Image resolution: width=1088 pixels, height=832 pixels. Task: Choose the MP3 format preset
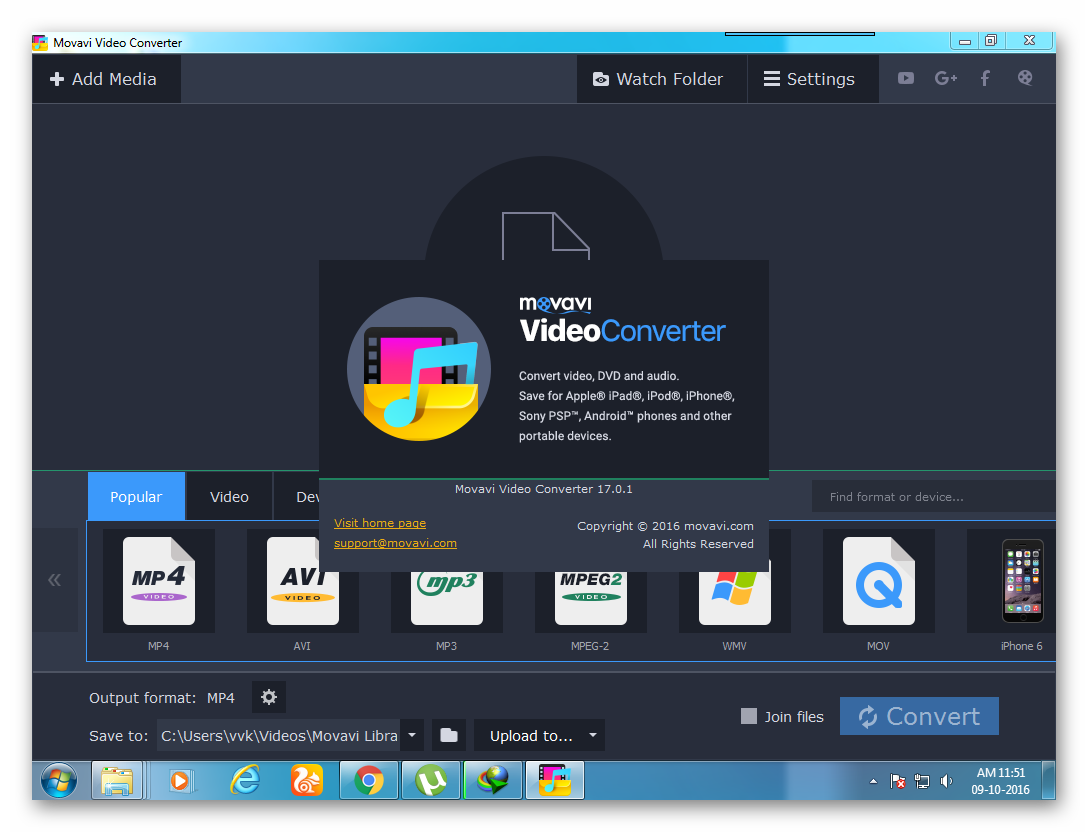[447, 601]
